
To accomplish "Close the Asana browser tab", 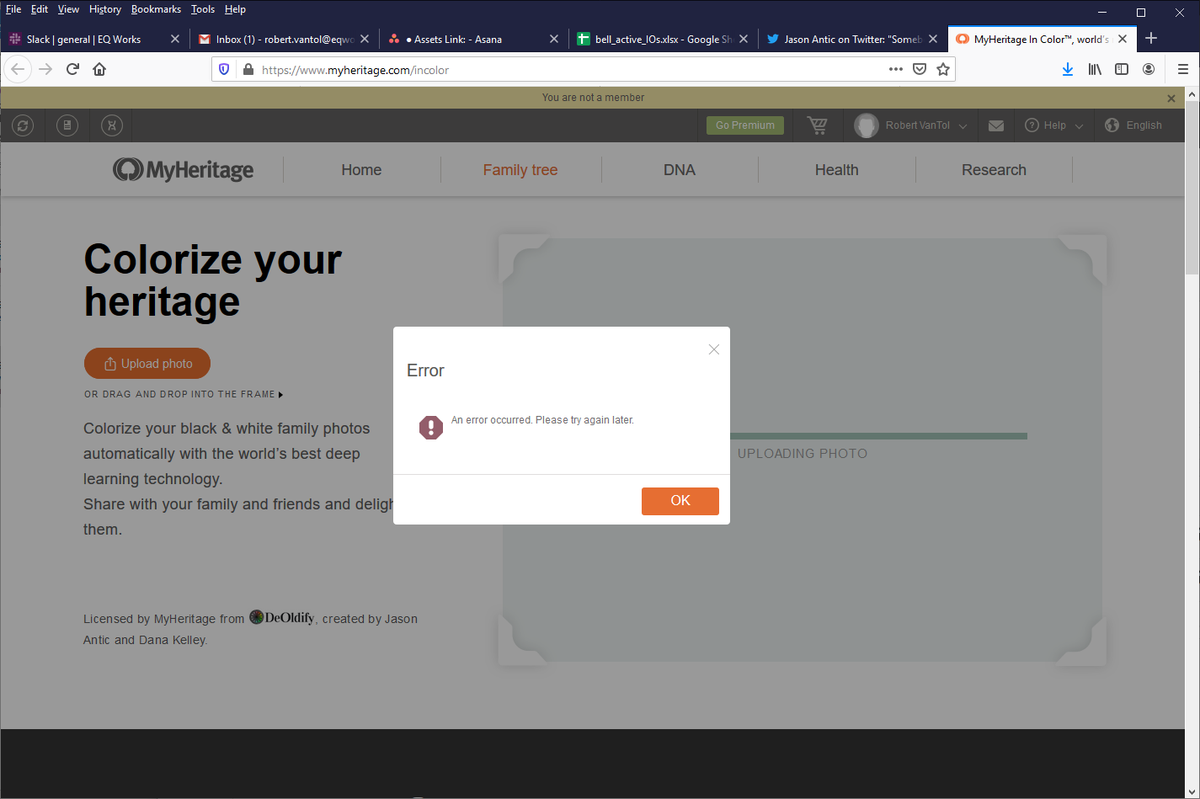I will coord(553,39).
